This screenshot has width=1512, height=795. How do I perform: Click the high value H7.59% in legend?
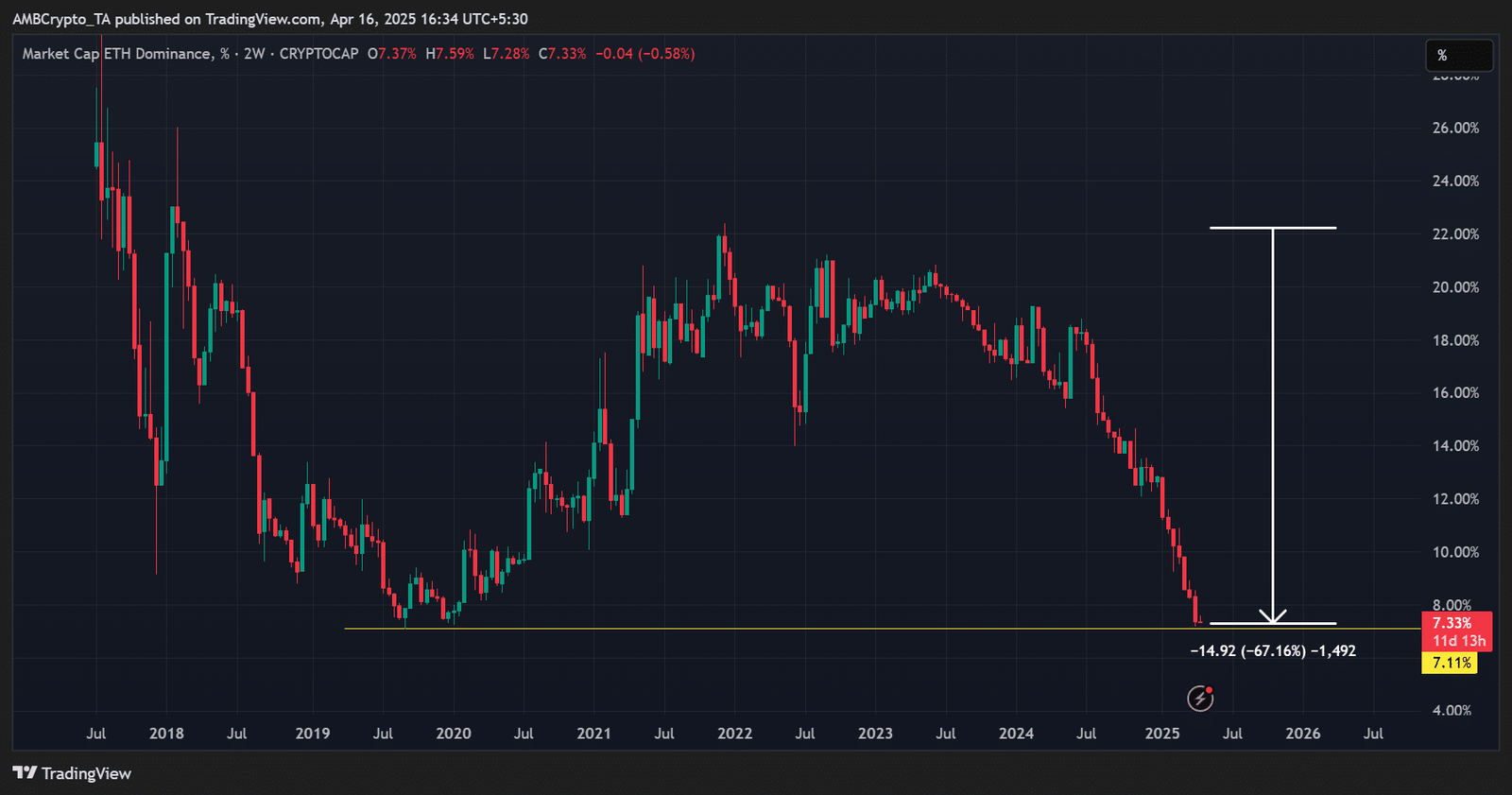(x=450, y=54)
